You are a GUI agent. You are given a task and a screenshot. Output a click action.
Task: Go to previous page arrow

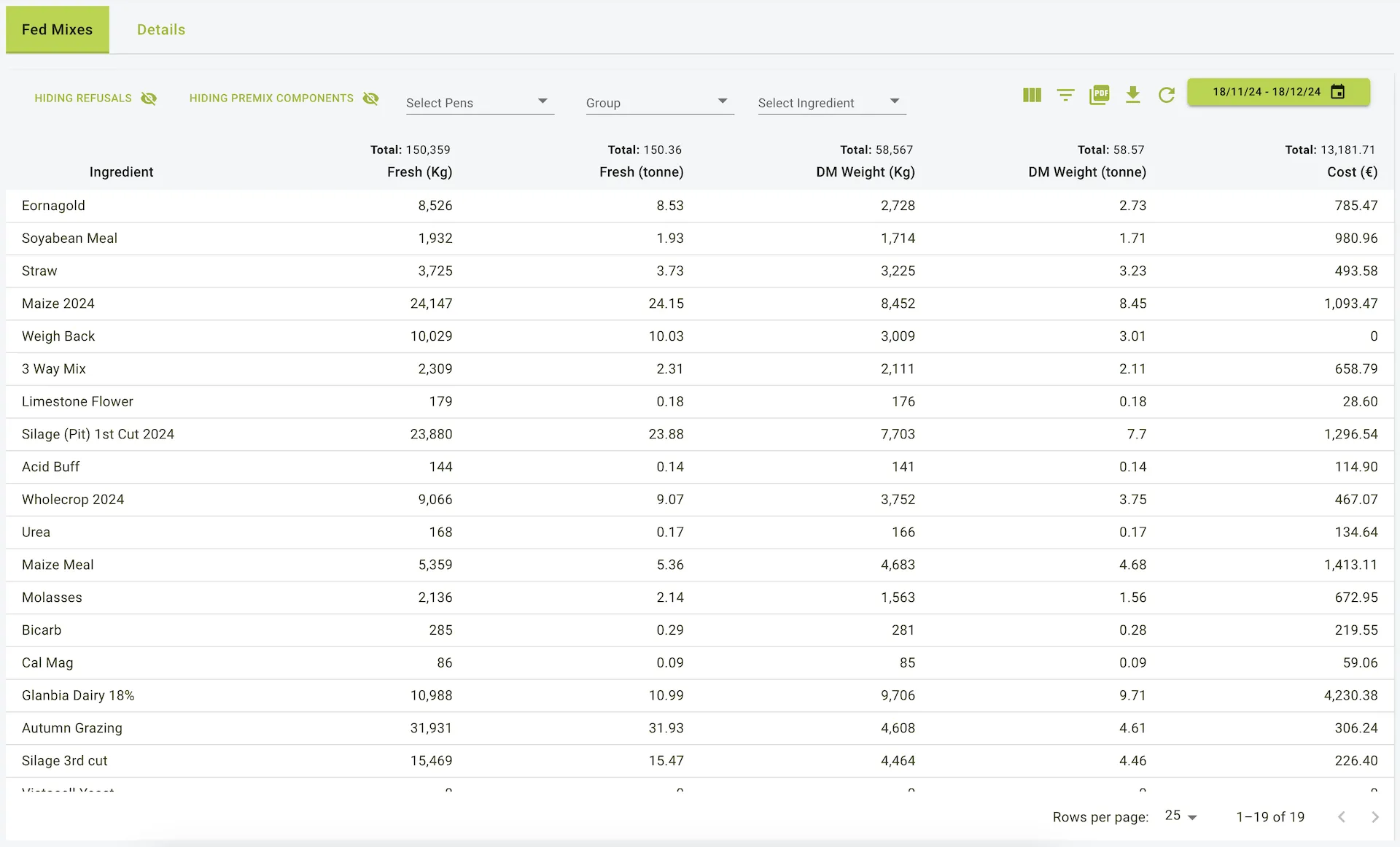(1342, 817)
